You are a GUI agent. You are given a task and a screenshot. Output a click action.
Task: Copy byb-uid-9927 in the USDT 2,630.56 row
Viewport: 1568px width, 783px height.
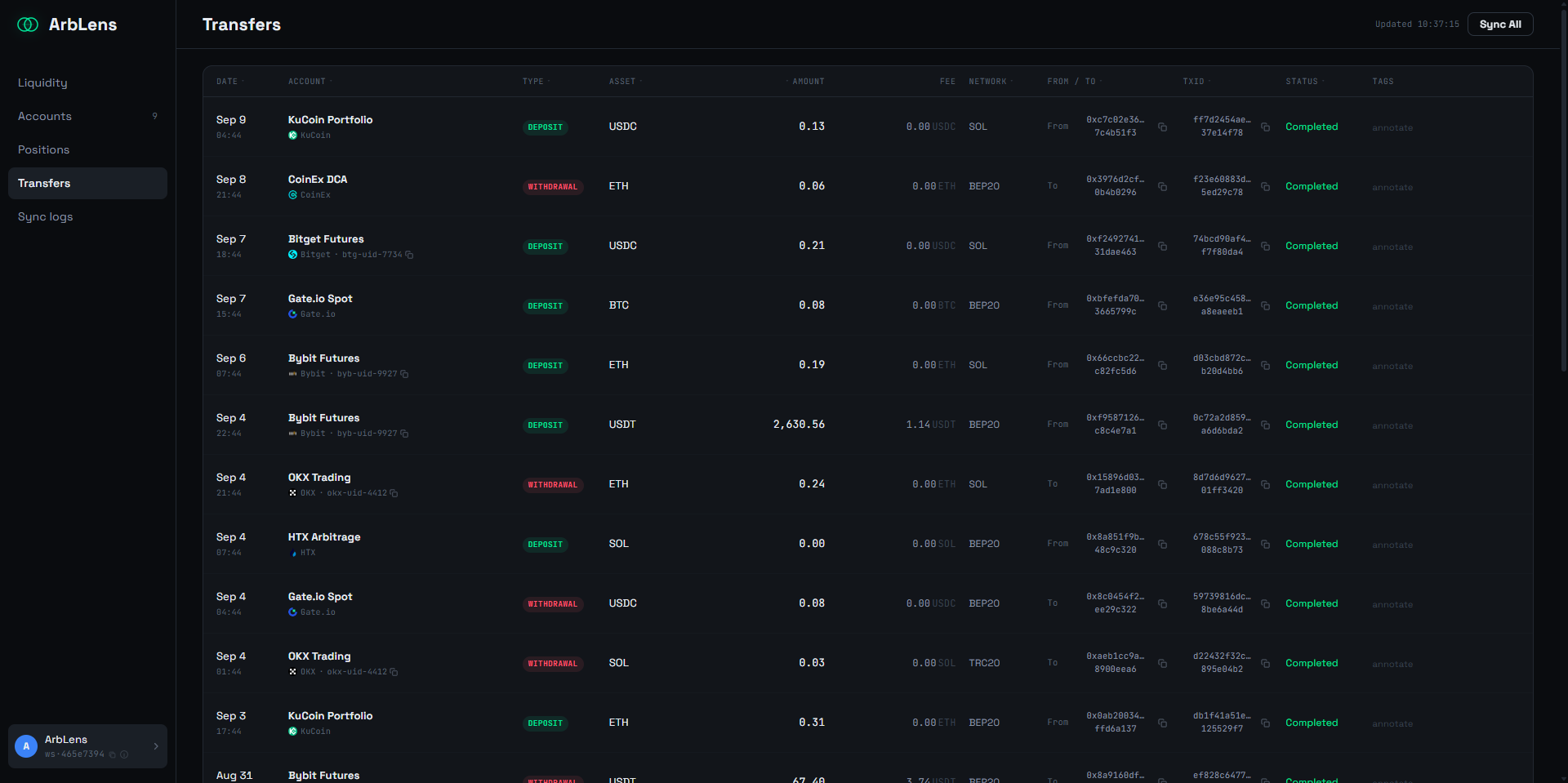pos(404,434)
